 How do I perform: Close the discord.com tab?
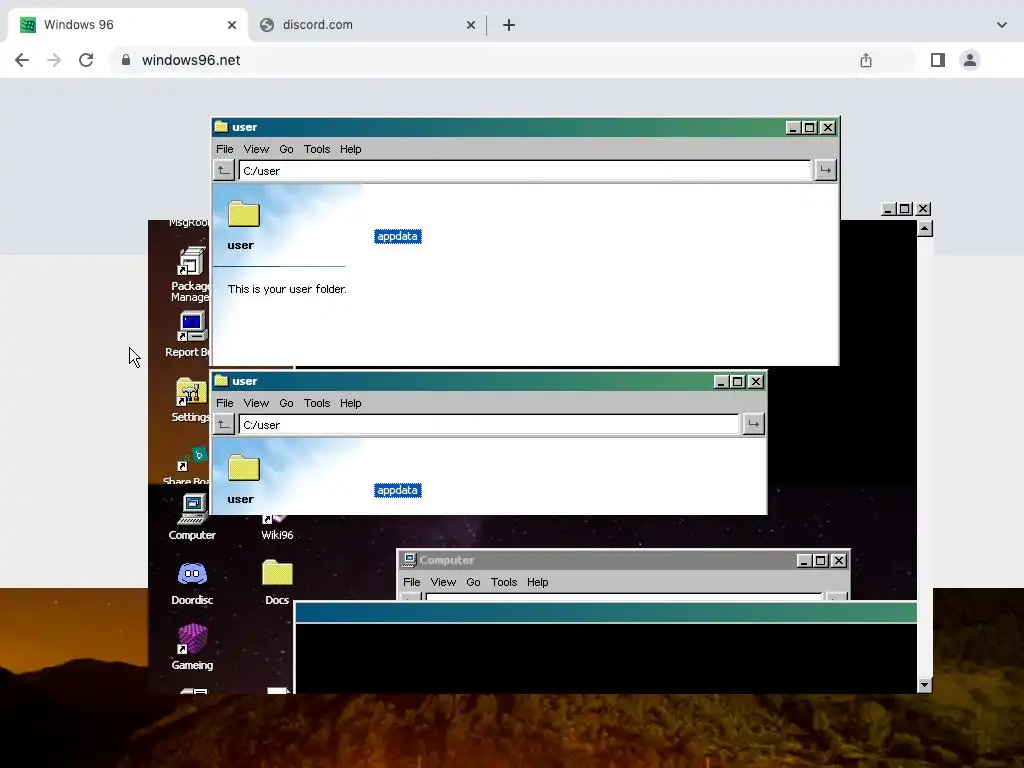click(x=471, y=25)
